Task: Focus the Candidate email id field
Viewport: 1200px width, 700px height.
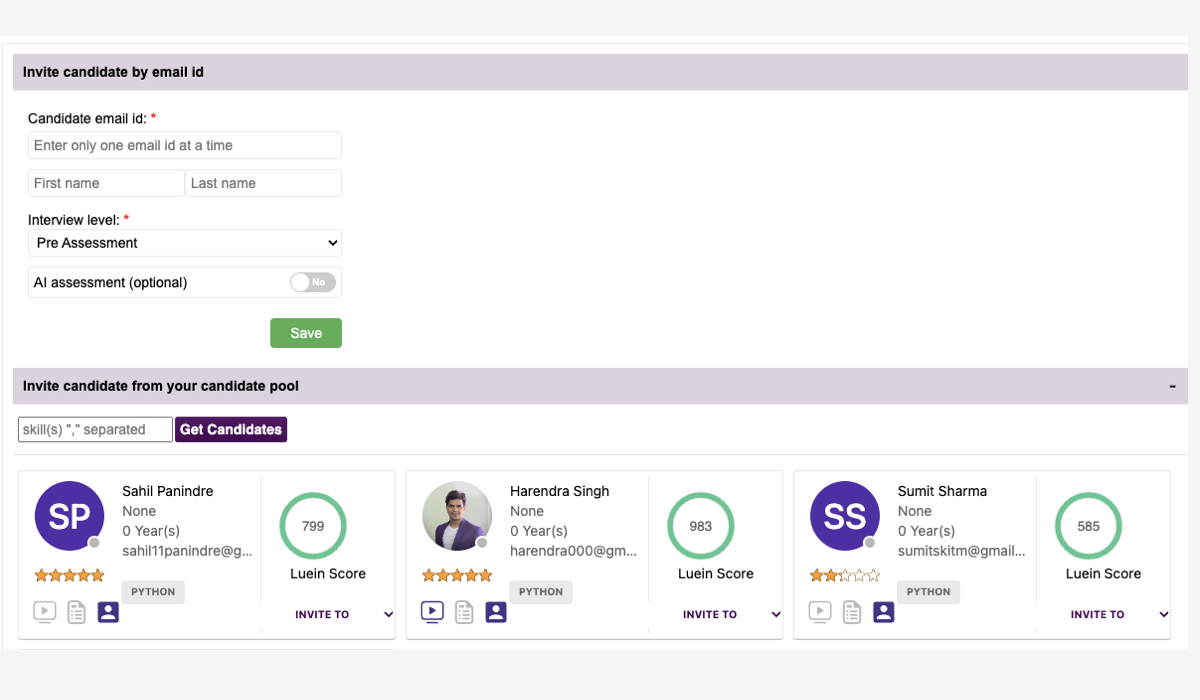Action: [x=185, y=146]
